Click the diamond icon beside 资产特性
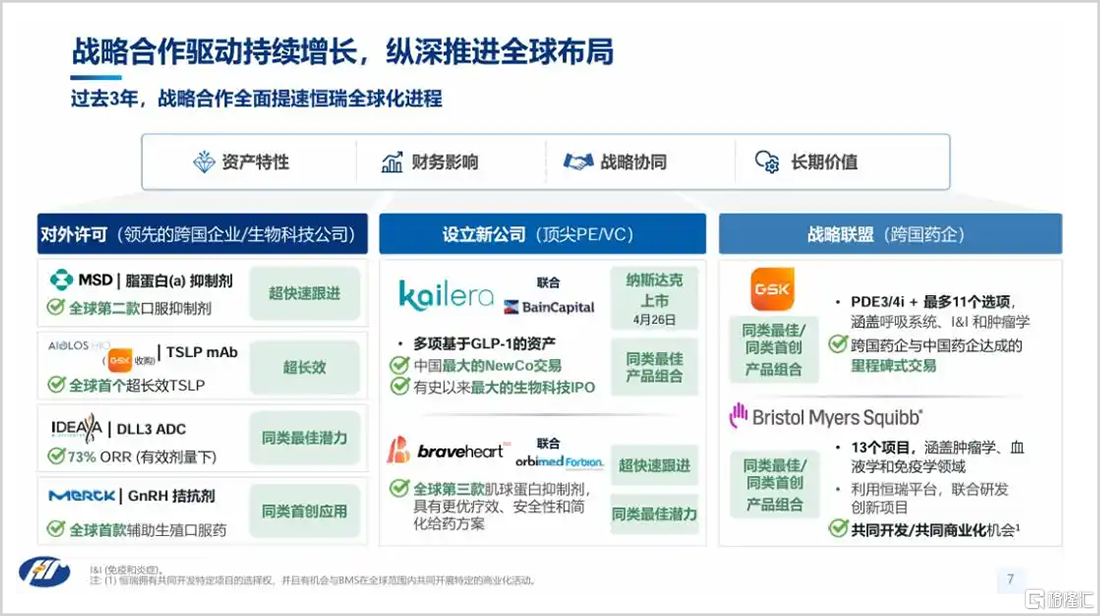Viewport: 1100px width, 616px height. pyautogui.click(x=204, y=162)
